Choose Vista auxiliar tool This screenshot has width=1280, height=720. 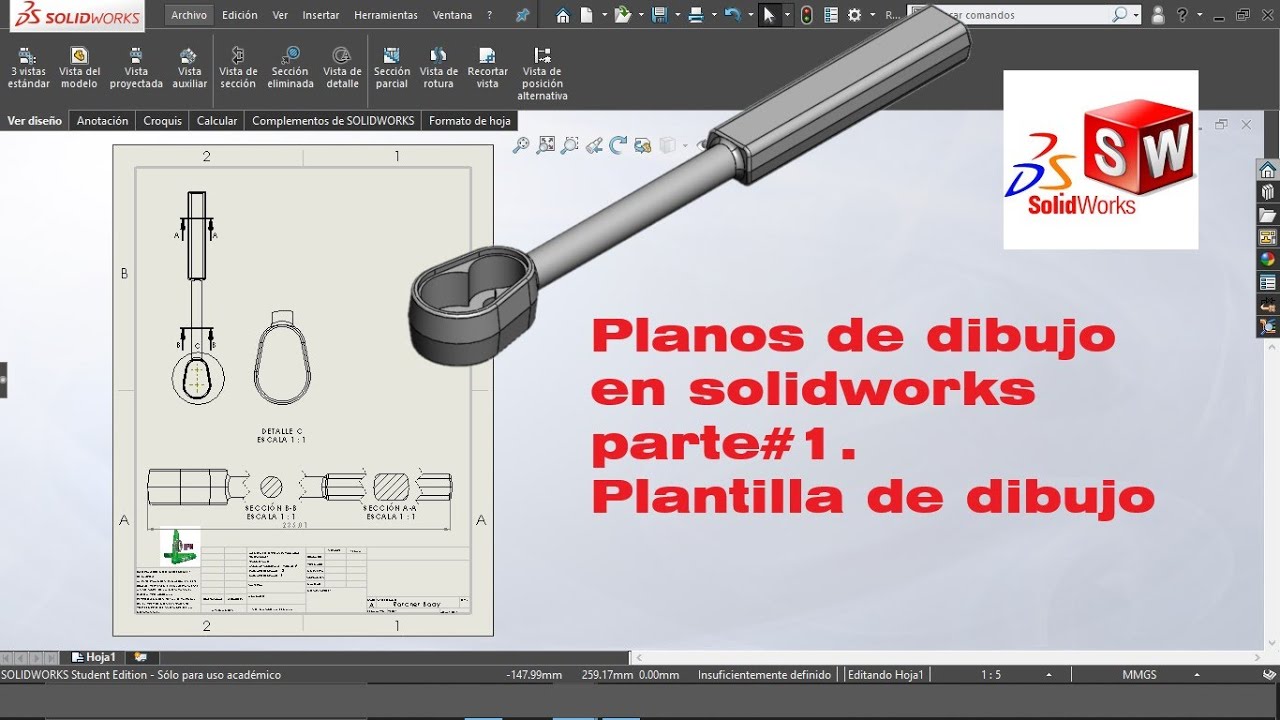click(x=189, y=68)
